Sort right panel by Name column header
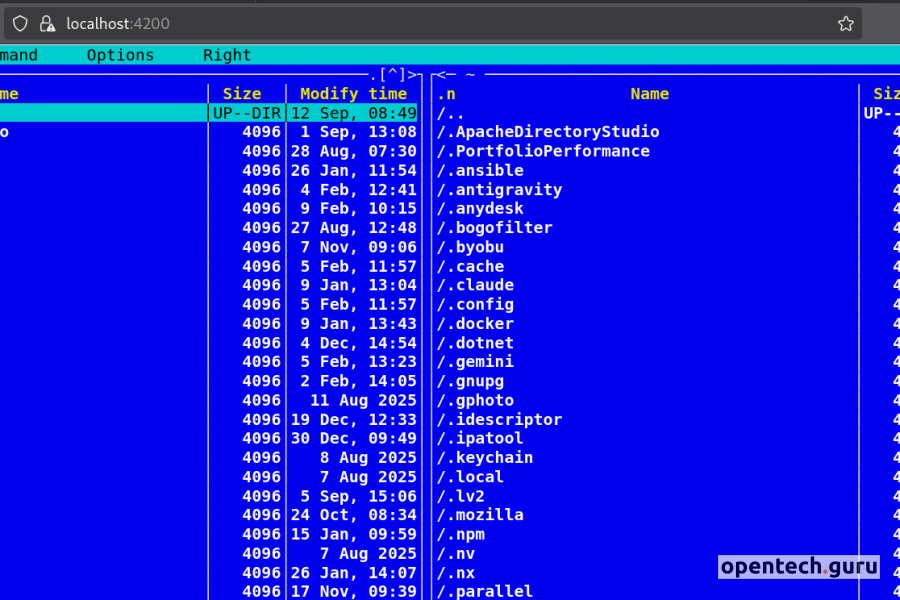Screen dimensions: 900x600 649,94
